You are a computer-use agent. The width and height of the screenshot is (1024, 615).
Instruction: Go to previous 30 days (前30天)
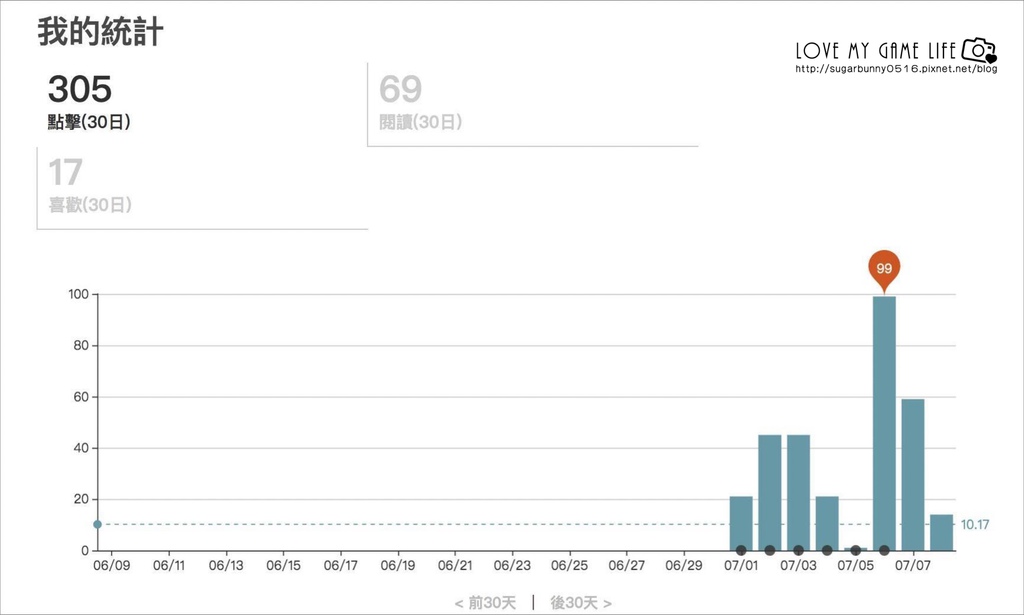click(x=485, y=603)
